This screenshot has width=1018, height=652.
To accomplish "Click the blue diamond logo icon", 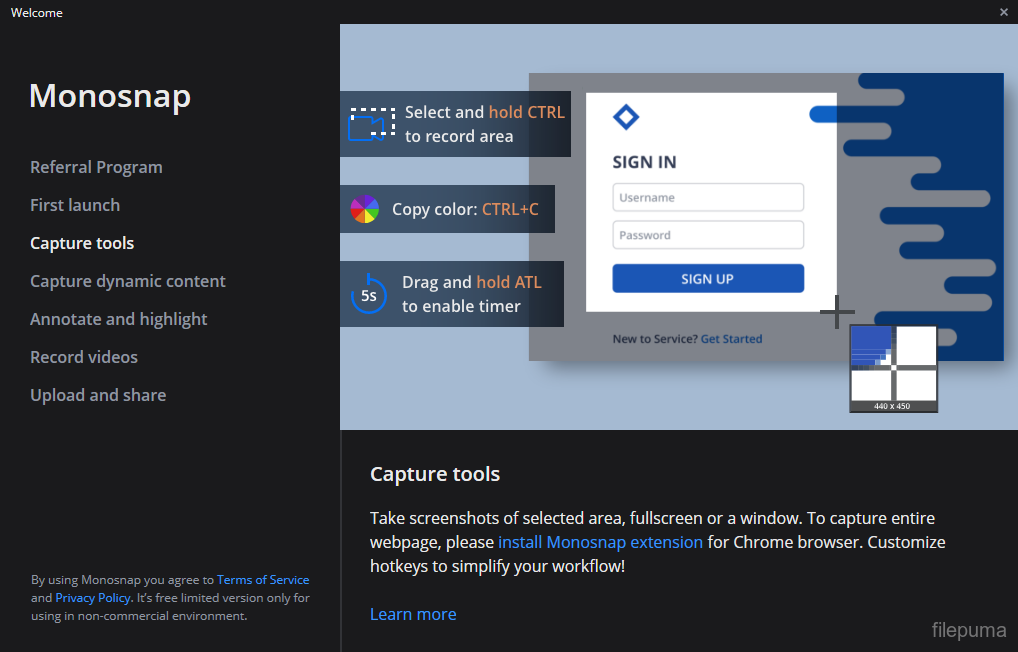I will point(625,117).
